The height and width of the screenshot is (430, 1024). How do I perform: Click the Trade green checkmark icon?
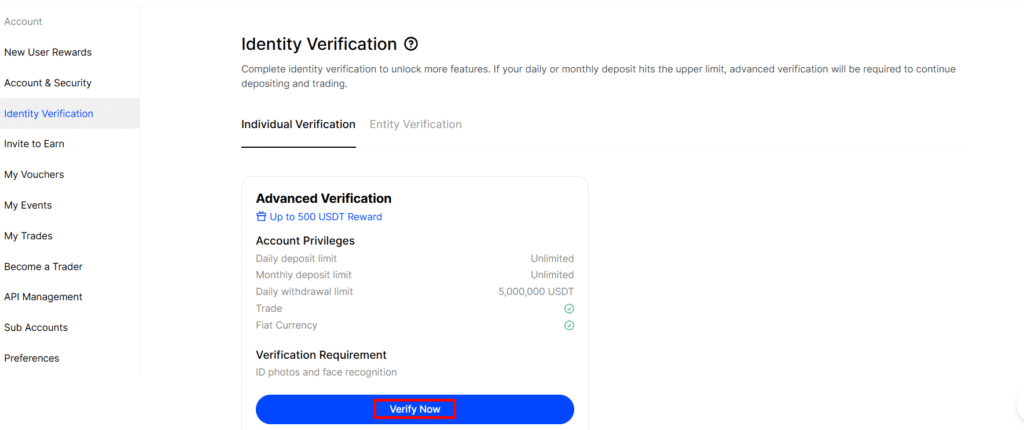569,309
